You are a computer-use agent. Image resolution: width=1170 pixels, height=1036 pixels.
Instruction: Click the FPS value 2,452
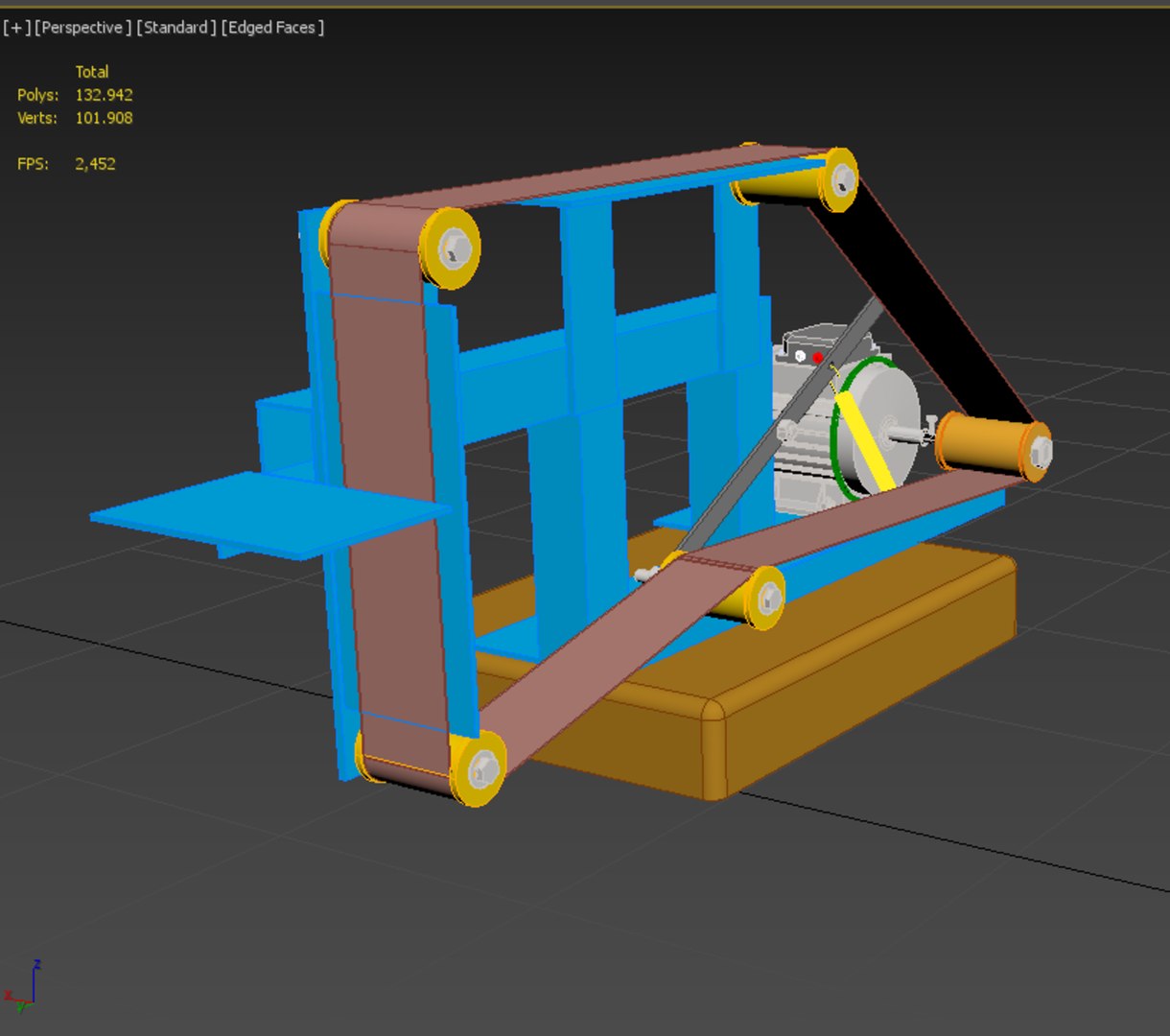click(x=95, y=164)
